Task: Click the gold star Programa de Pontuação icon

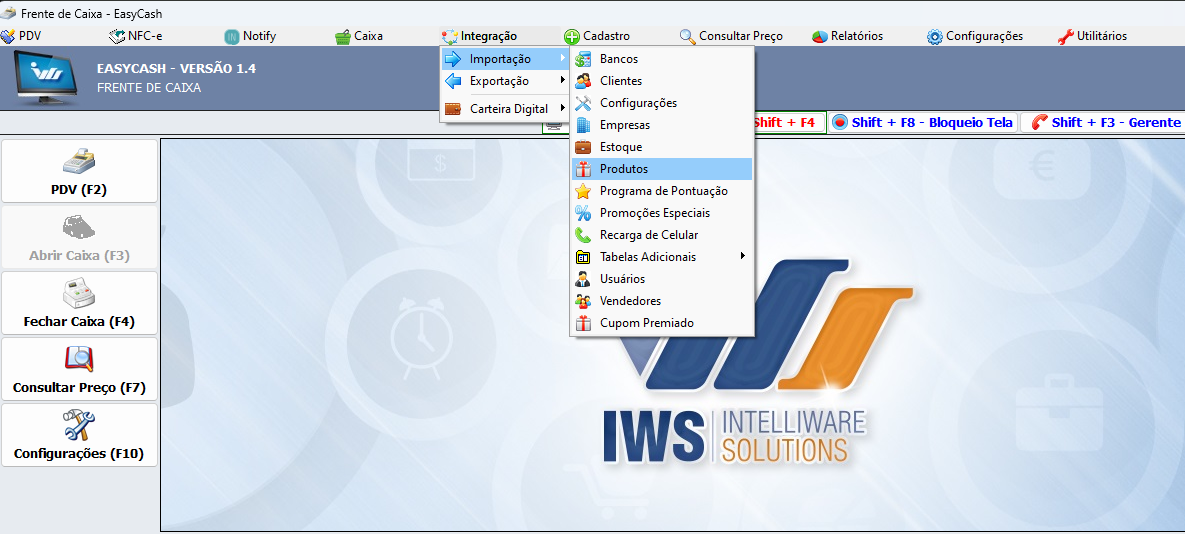Action: (x=583, y=191)
